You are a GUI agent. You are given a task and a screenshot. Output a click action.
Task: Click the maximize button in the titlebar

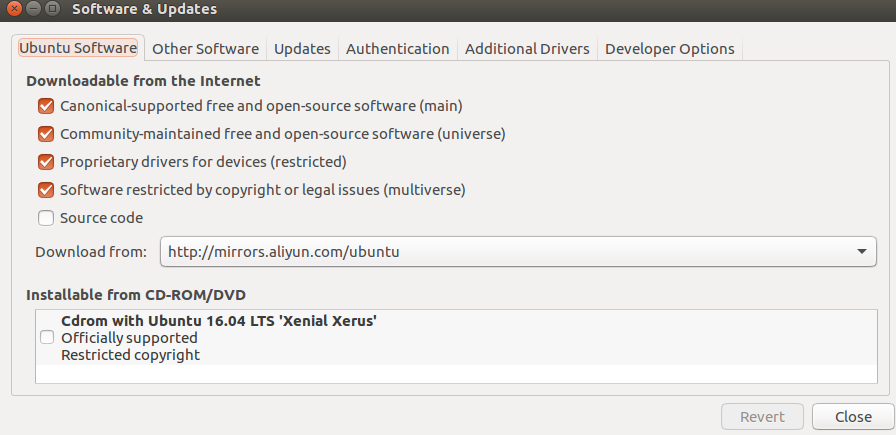[52, 10]
